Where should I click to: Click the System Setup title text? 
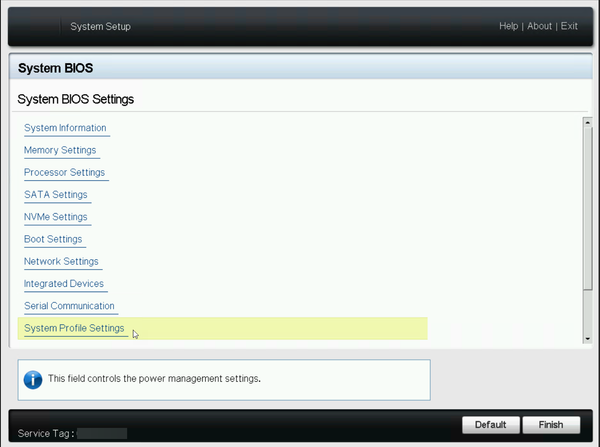click(x=101, y=26)
